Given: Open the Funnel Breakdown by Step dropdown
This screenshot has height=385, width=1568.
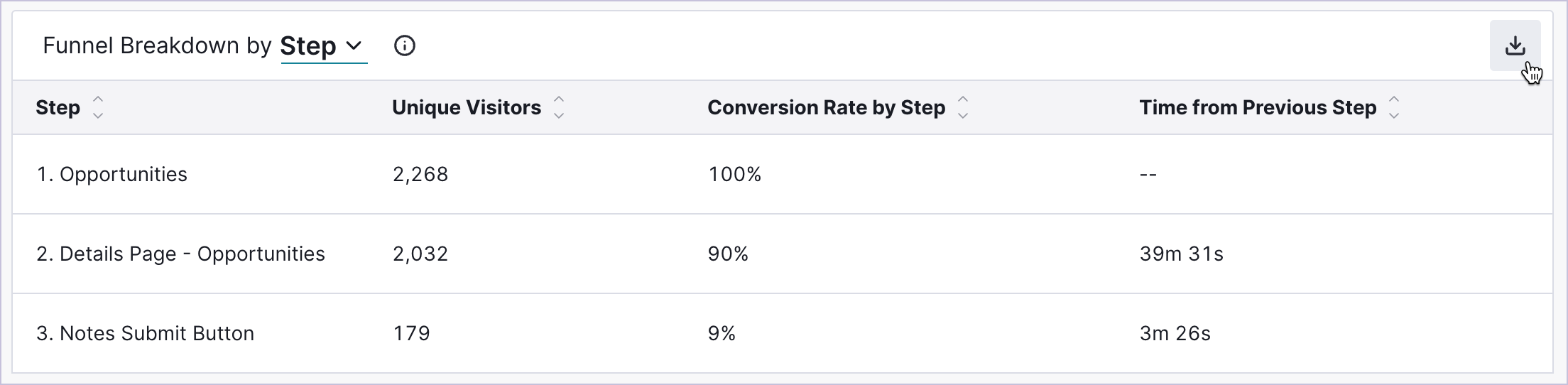Looking at the screenshot, I should (323, 46).
